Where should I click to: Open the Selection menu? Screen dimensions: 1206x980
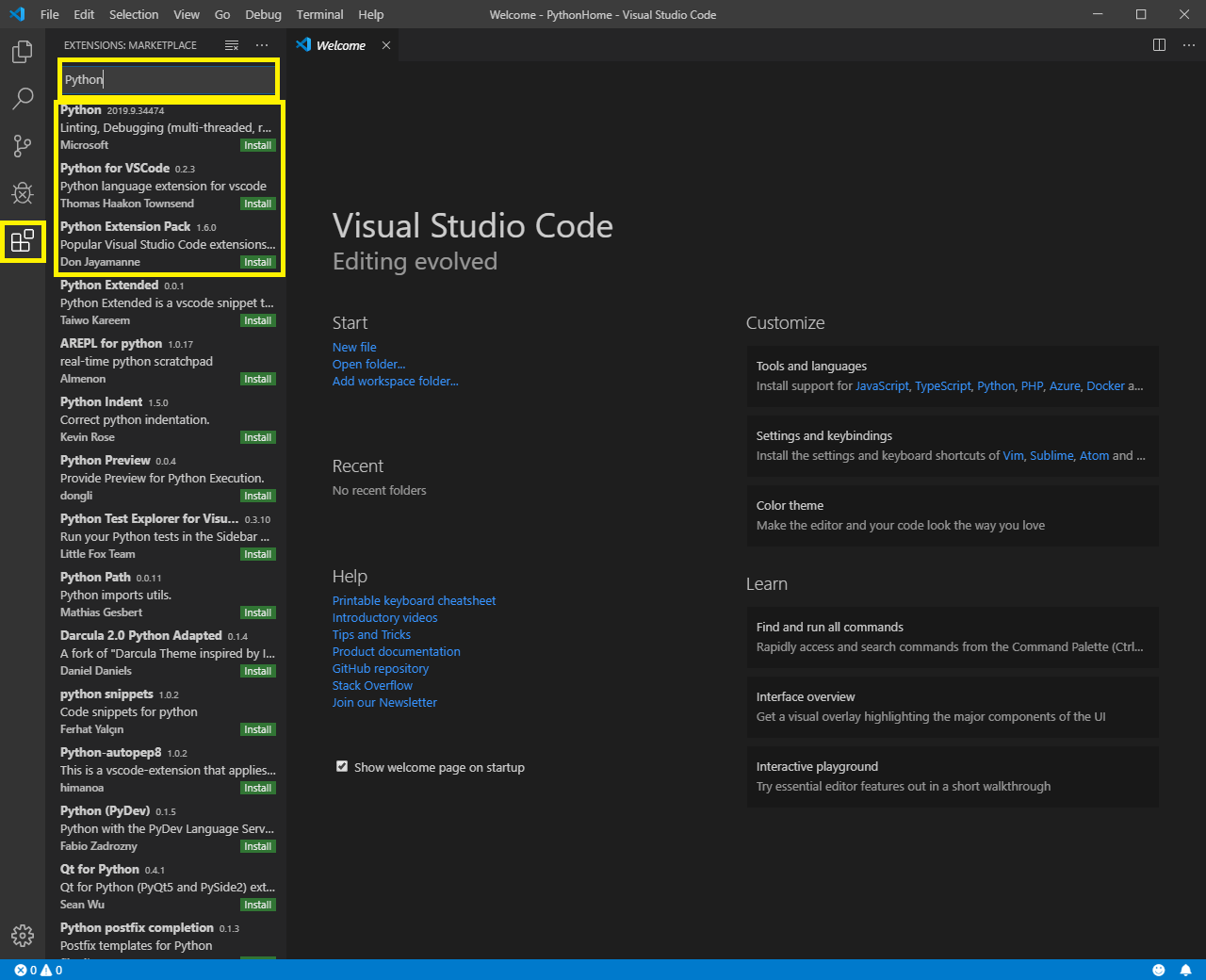(134, 14)
